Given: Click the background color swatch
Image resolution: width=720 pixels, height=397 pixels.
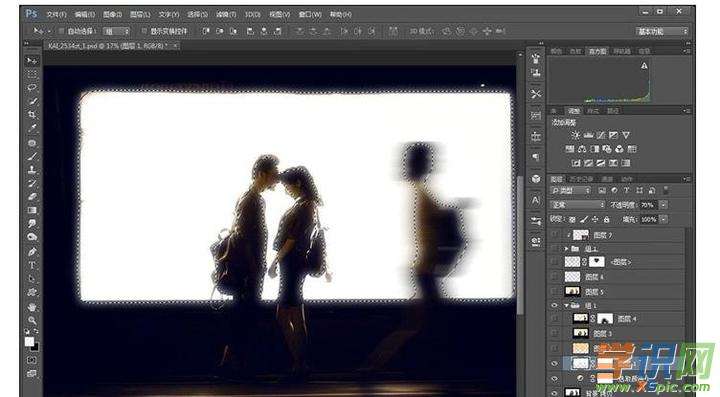Looking at the screenshot, I should (x=35, y=347).
